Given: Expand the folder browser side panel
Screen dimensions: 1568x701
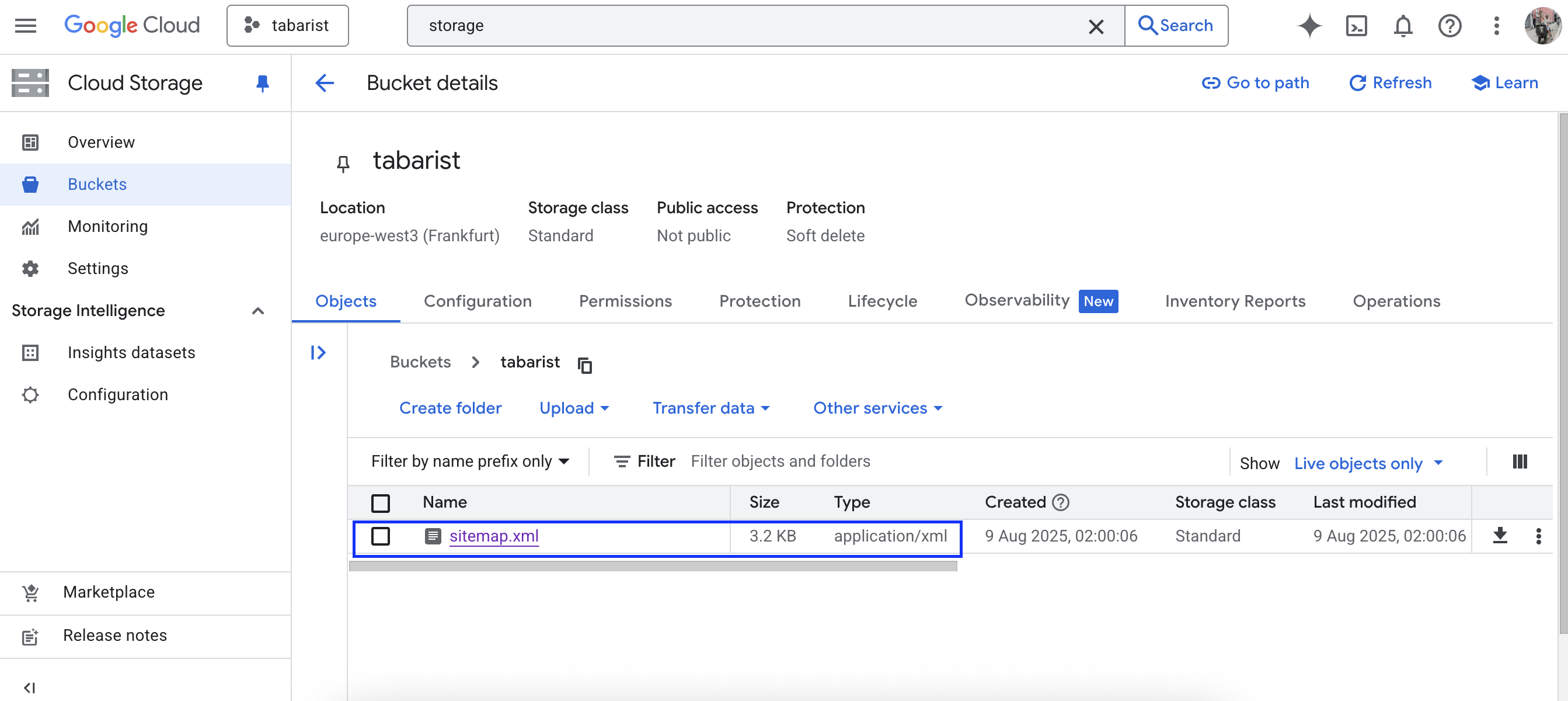Looking at the screenshot, I should tap(318, 353).
